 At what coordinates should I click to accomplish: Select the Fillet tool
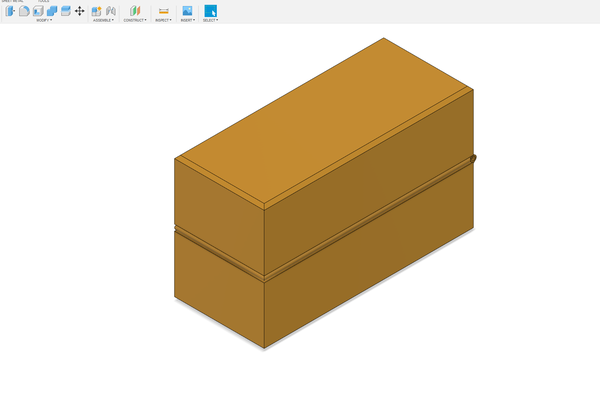(24, 11)
